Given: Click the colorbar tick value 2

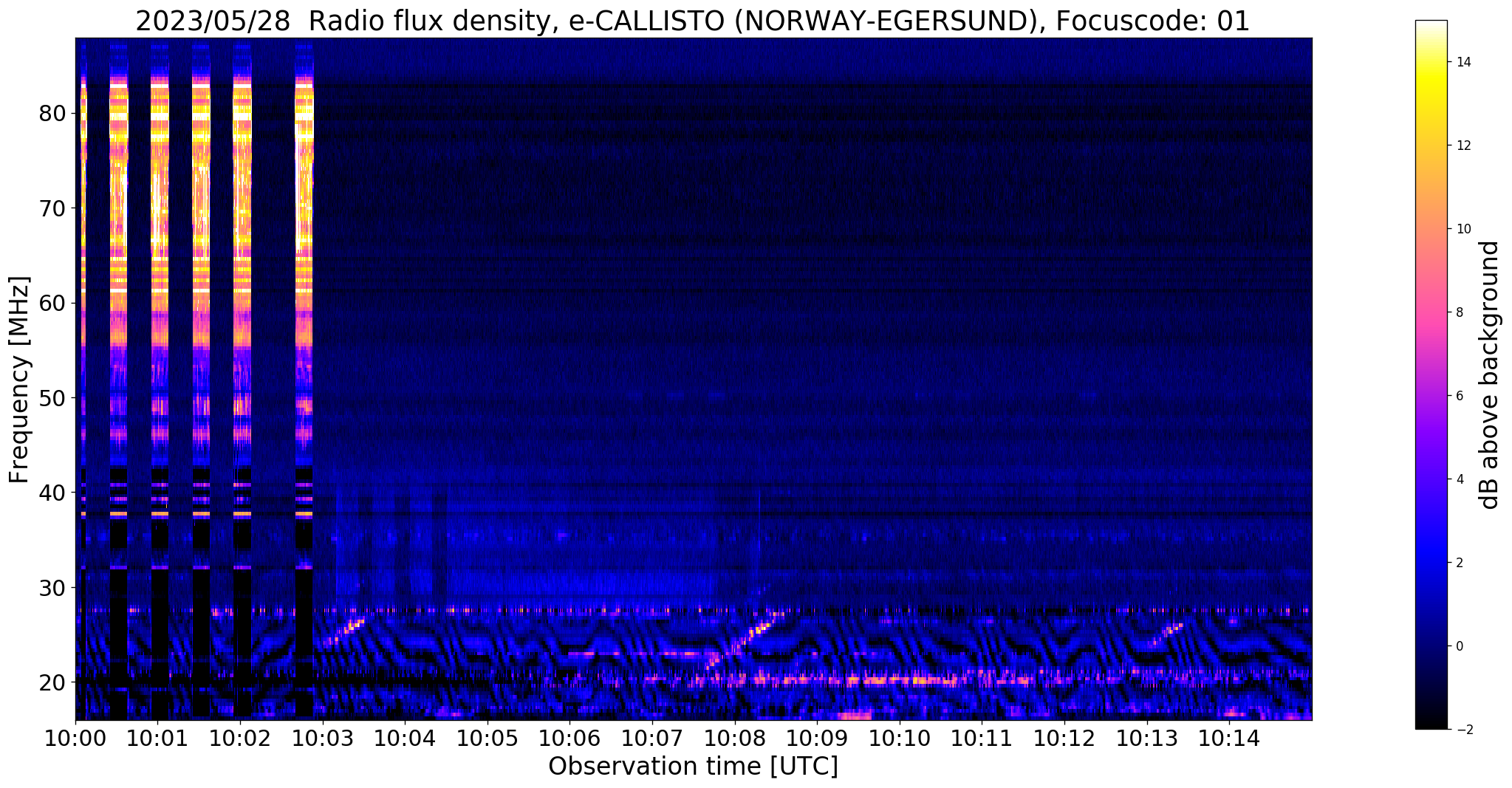Looking at the screenshot, I should (x=1460, y=563).
